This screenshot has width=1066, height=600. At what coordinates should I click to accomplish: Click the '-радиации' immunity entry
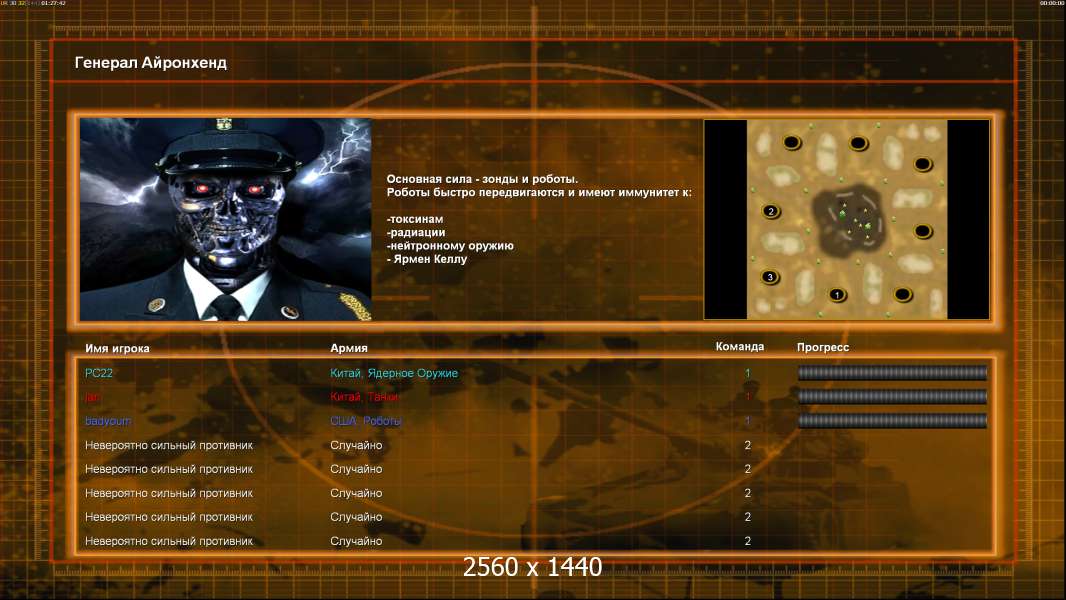[x=415, y=232]
